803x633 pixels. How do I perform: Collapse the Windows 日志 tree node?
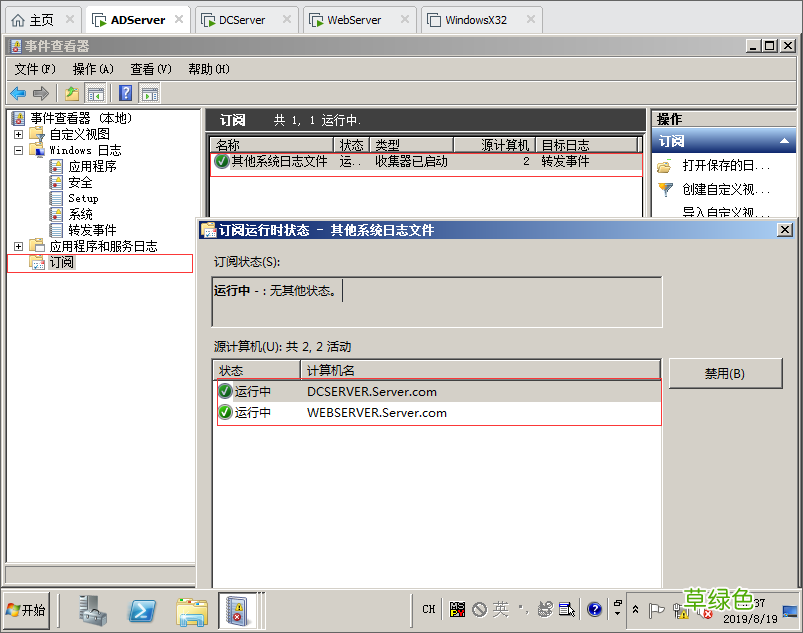pyautogui.click(x=18, y=148)
